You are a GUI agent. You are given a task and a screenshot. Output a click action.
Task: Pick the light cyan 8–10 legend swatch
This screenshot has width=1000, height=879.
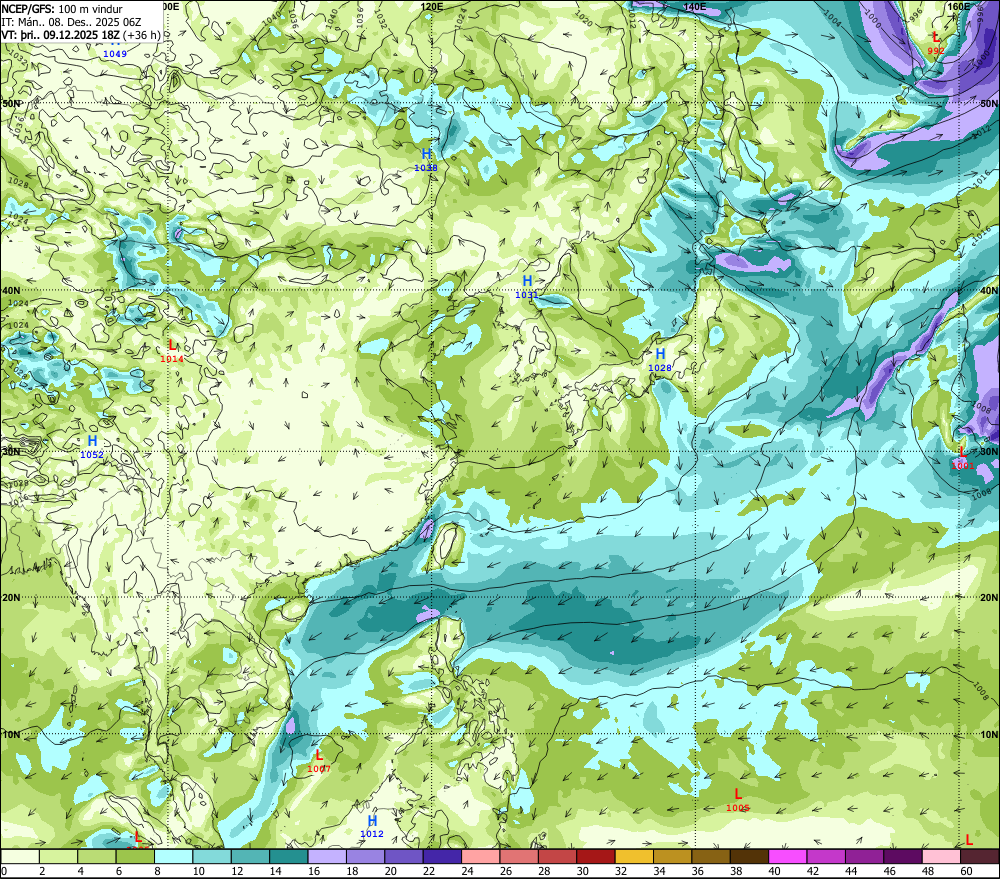coord(173,856)
